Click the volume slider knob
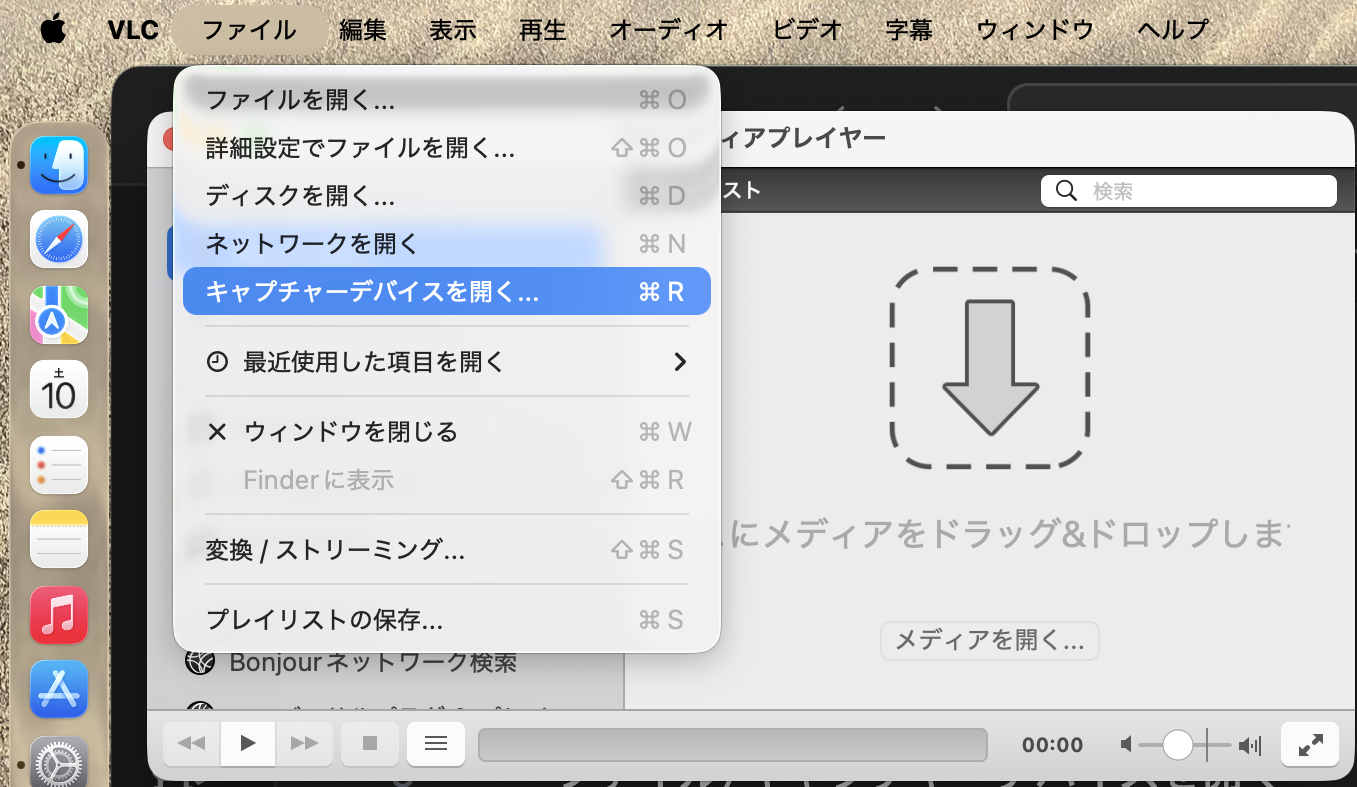The height and width of the screenshot is (787, 1357). (x=1178, y=744)
